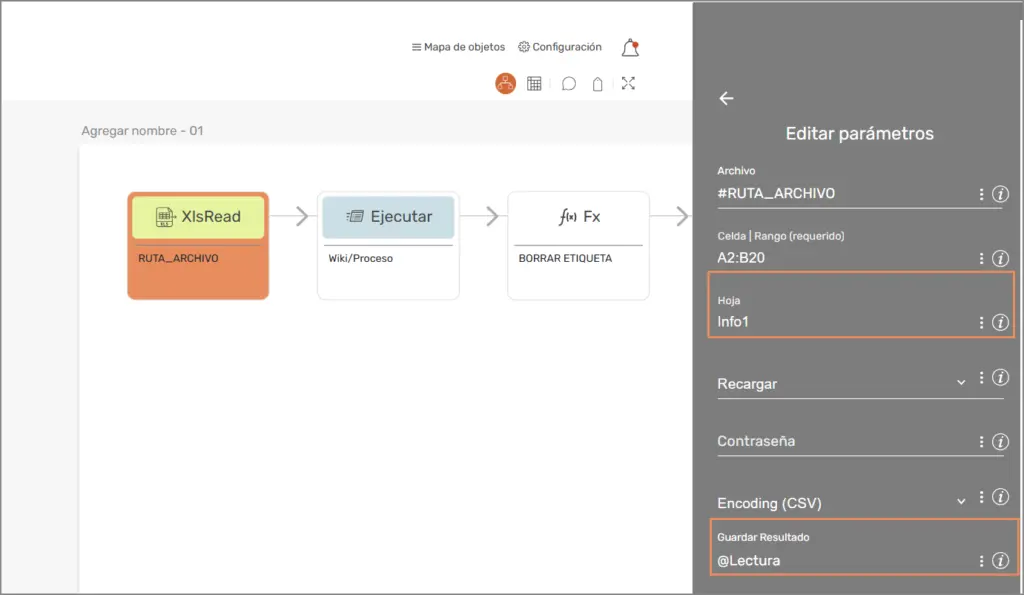Click the Agregar nombre - 01 title
Viewport: 1024px width, 595px height.
[142, 131]
